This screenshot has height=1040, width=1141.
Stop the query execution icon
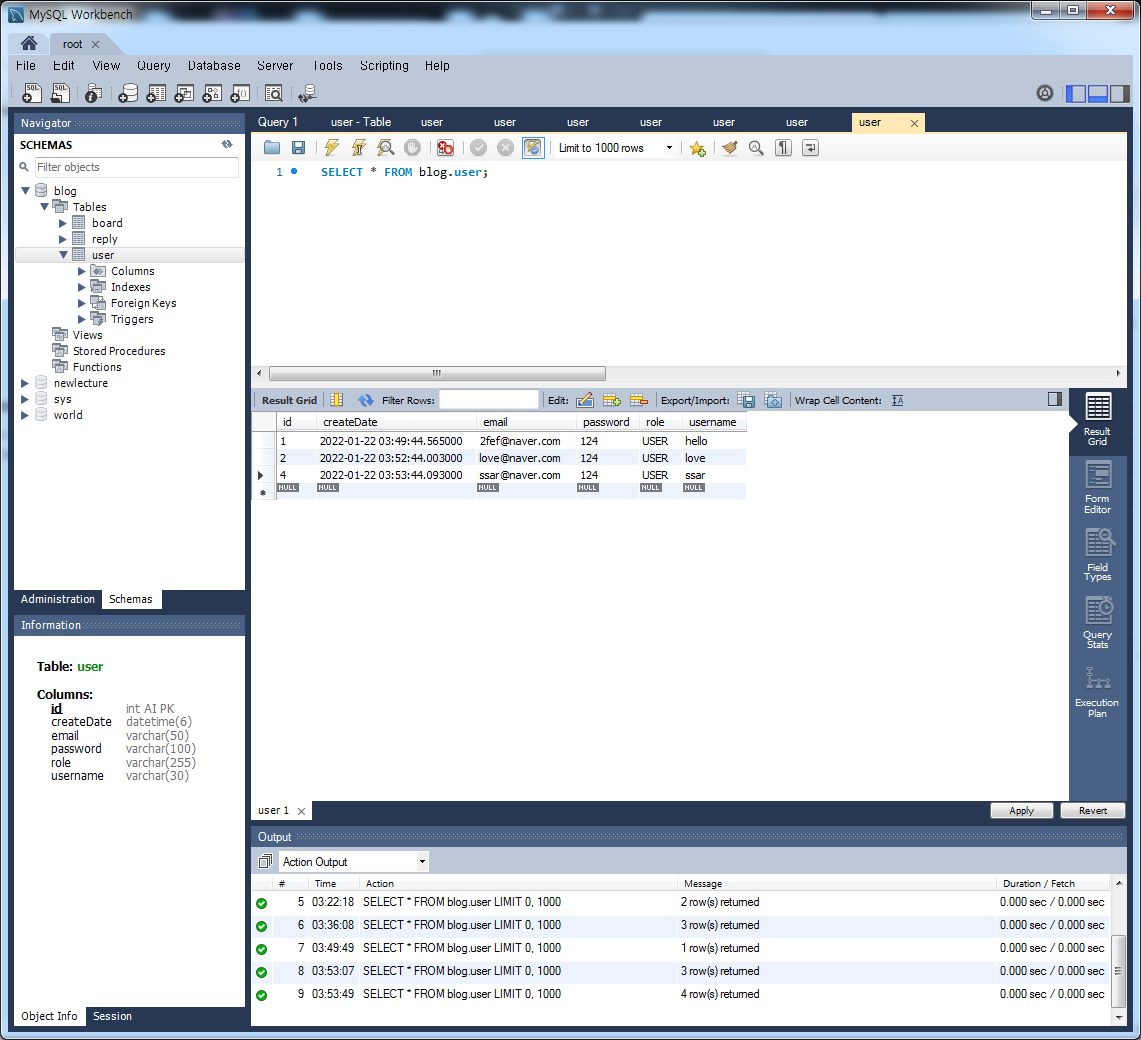pos(413,148)
